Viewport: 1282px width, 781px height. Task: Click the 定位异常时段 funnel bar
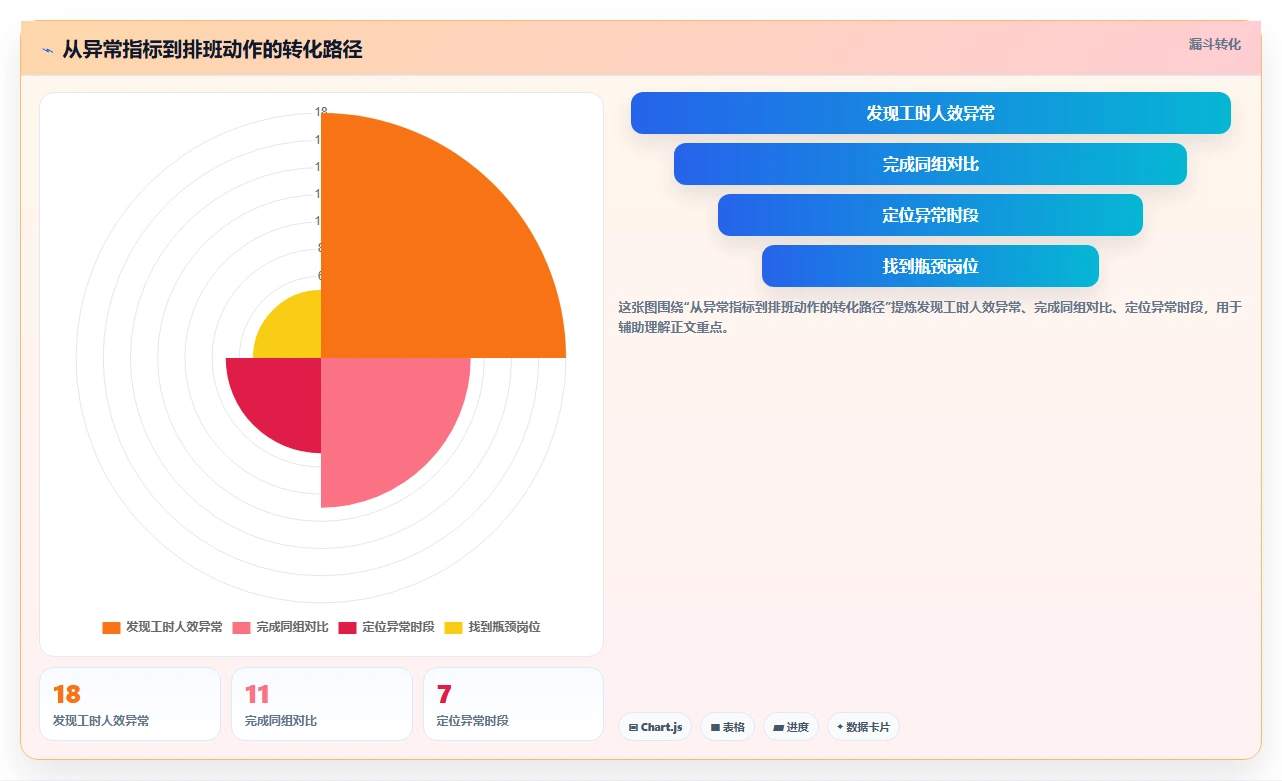point(930,215)
